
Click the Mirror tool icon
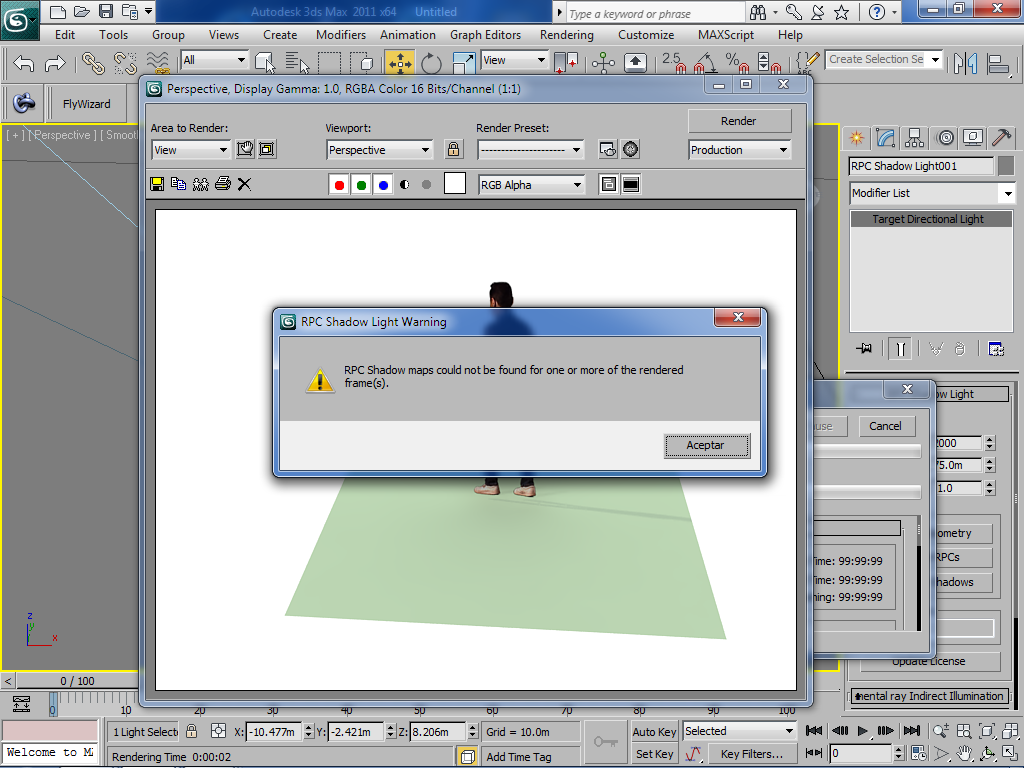tap(965, 63)
